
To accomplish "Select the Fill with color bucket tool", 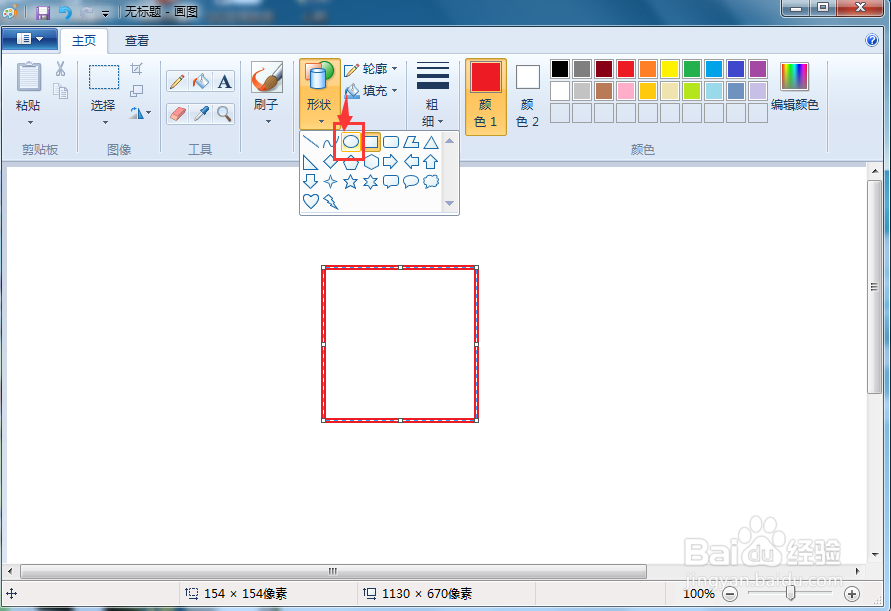I will tap(201, 81).
